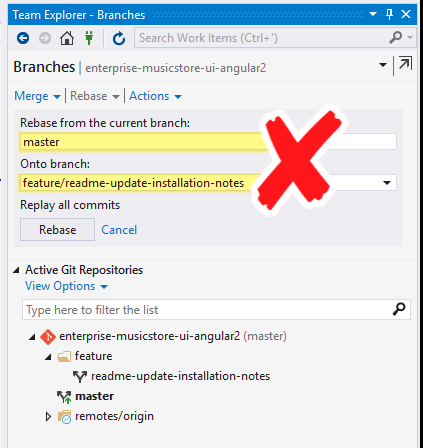423x448 pixels.
Task: Click the search magnifier in Work Items box
Action: (x=396, y=38)
